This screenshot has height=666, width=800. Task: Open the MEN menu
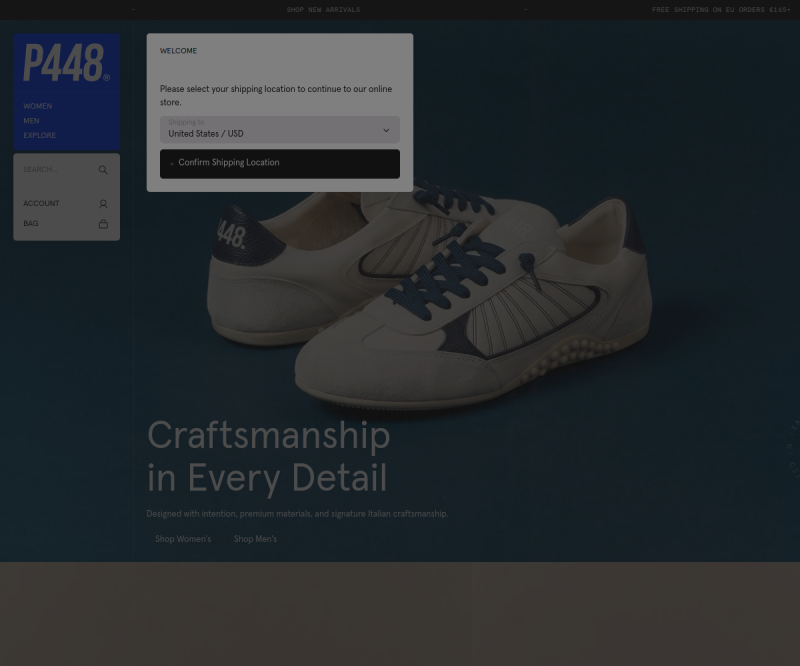pyautogui.click(x=31, y=121)
